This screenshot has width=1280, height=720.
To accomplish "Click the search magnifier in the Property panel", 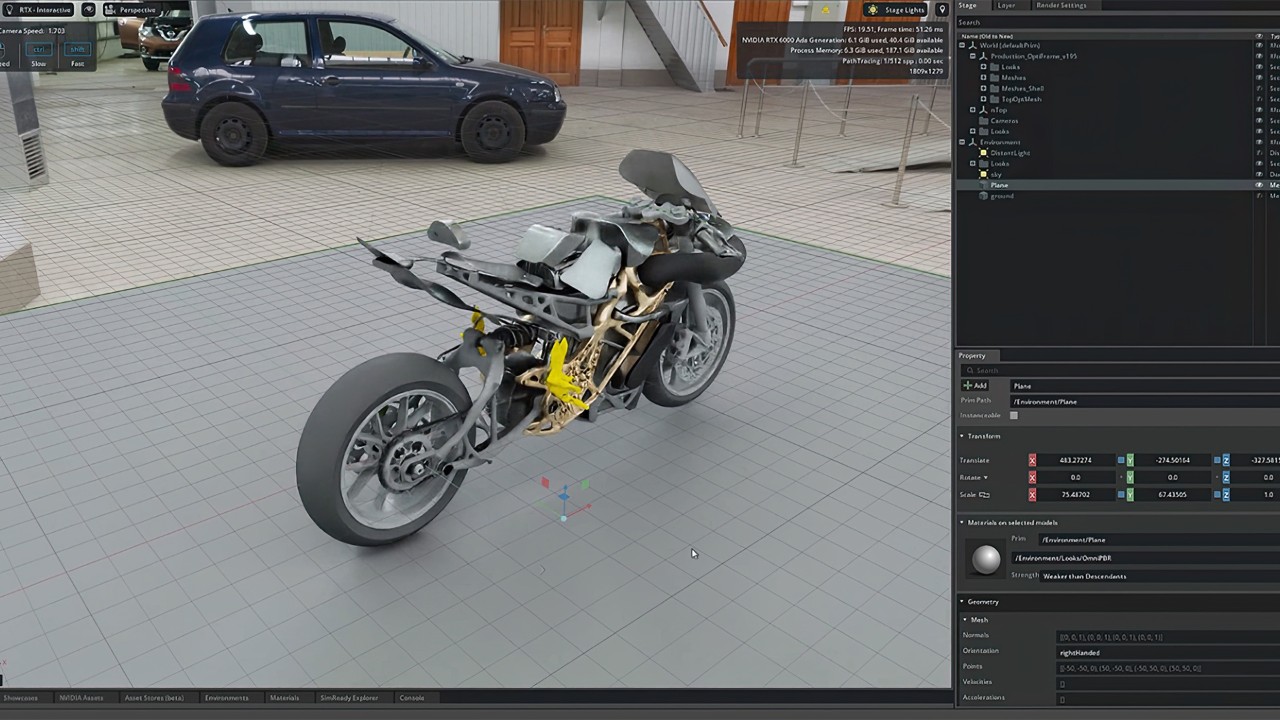I will 969,371.
